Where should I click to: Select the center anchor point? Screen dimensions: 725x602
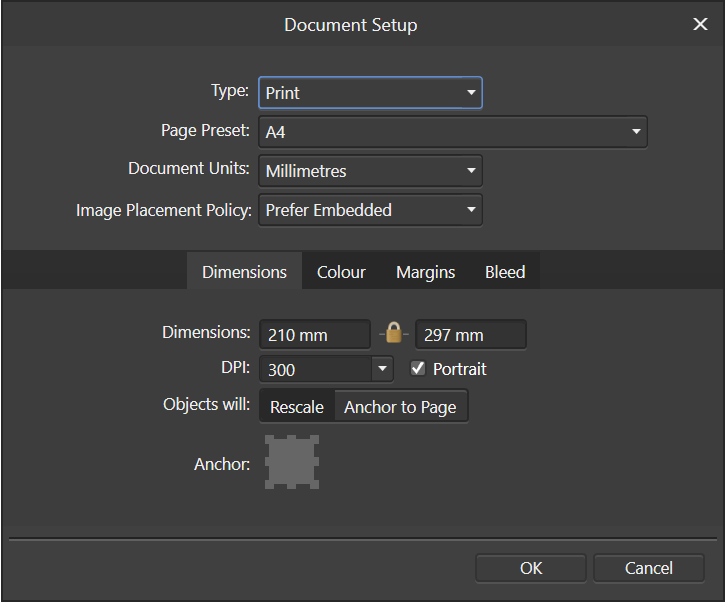[x=292, y=462]
